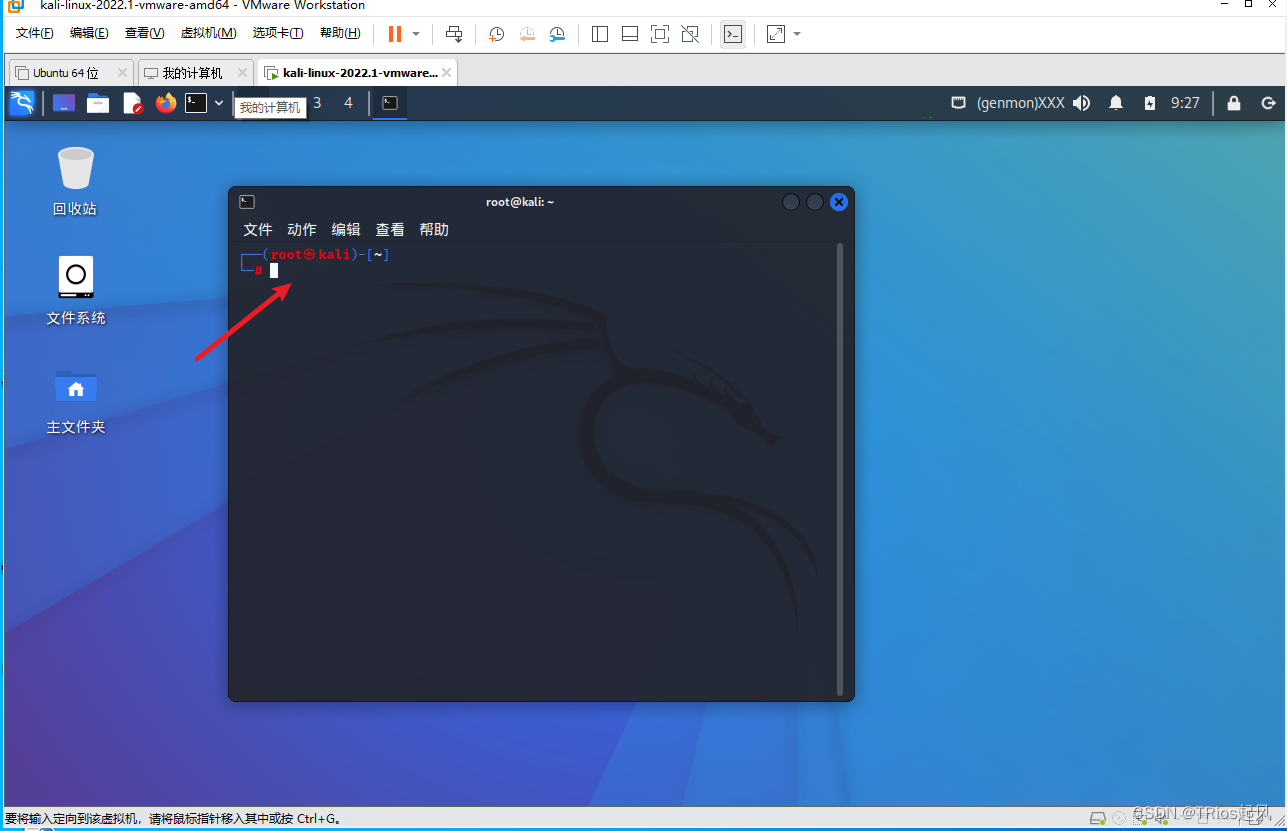The height and width of the screenshot is (831, 1287).
Task: Close the kali-linux-2022.1-vmware tab
Action: pos(447,73)
